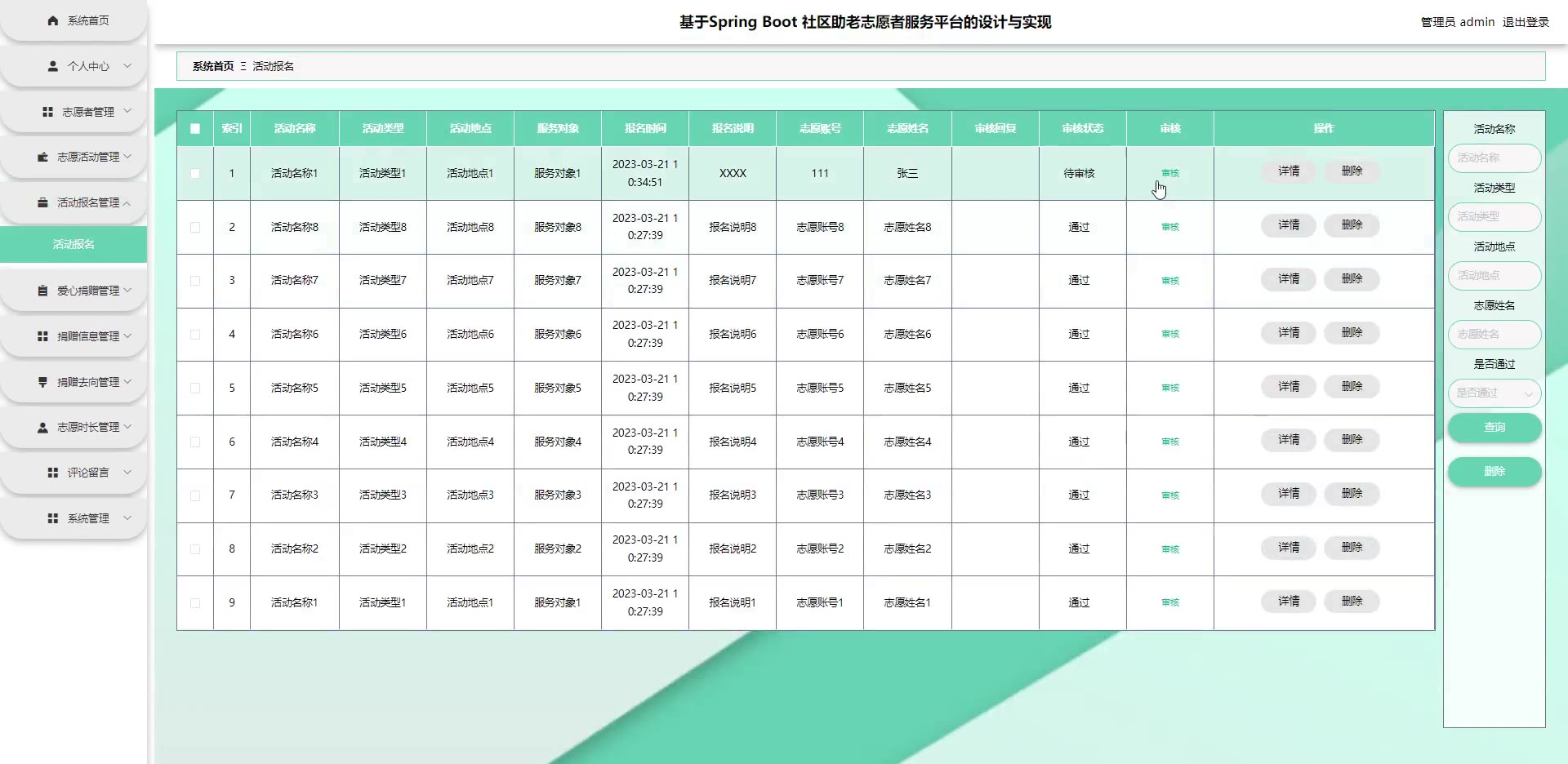Expand the 捐赠信息管理 menu chevron
This screenshot has height=764, width=1568.
click(127, 336)
